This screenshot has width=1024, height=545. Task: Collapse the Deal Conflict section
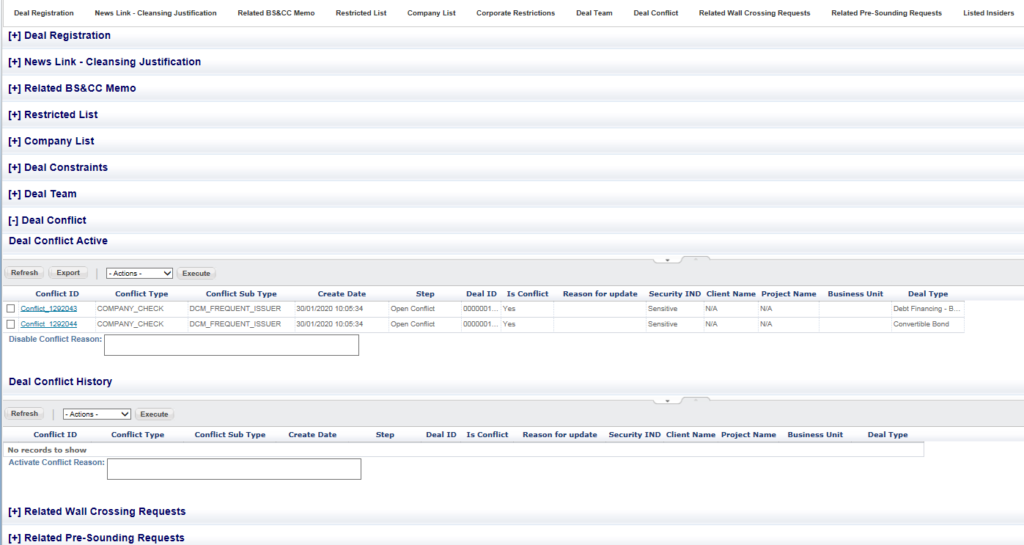(x=47, y=221)
